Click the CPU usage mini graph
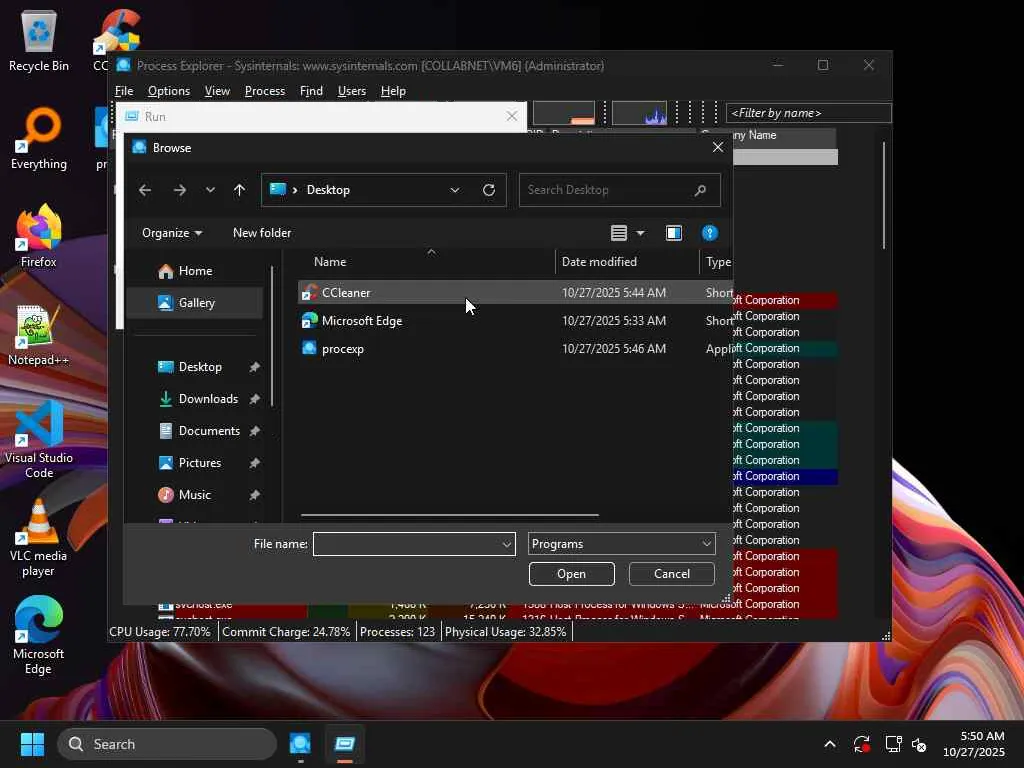The width and height of the screenshot is (1024, 768). pyautogui.click(x=564, y=113)
